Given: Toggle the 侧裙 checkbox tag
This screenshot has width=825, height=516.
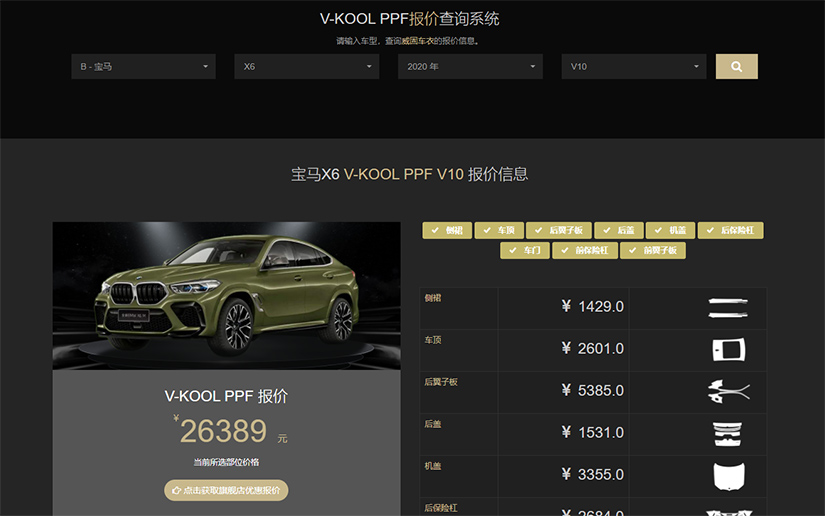Looking at the screenshot, I should coord(447,230).
